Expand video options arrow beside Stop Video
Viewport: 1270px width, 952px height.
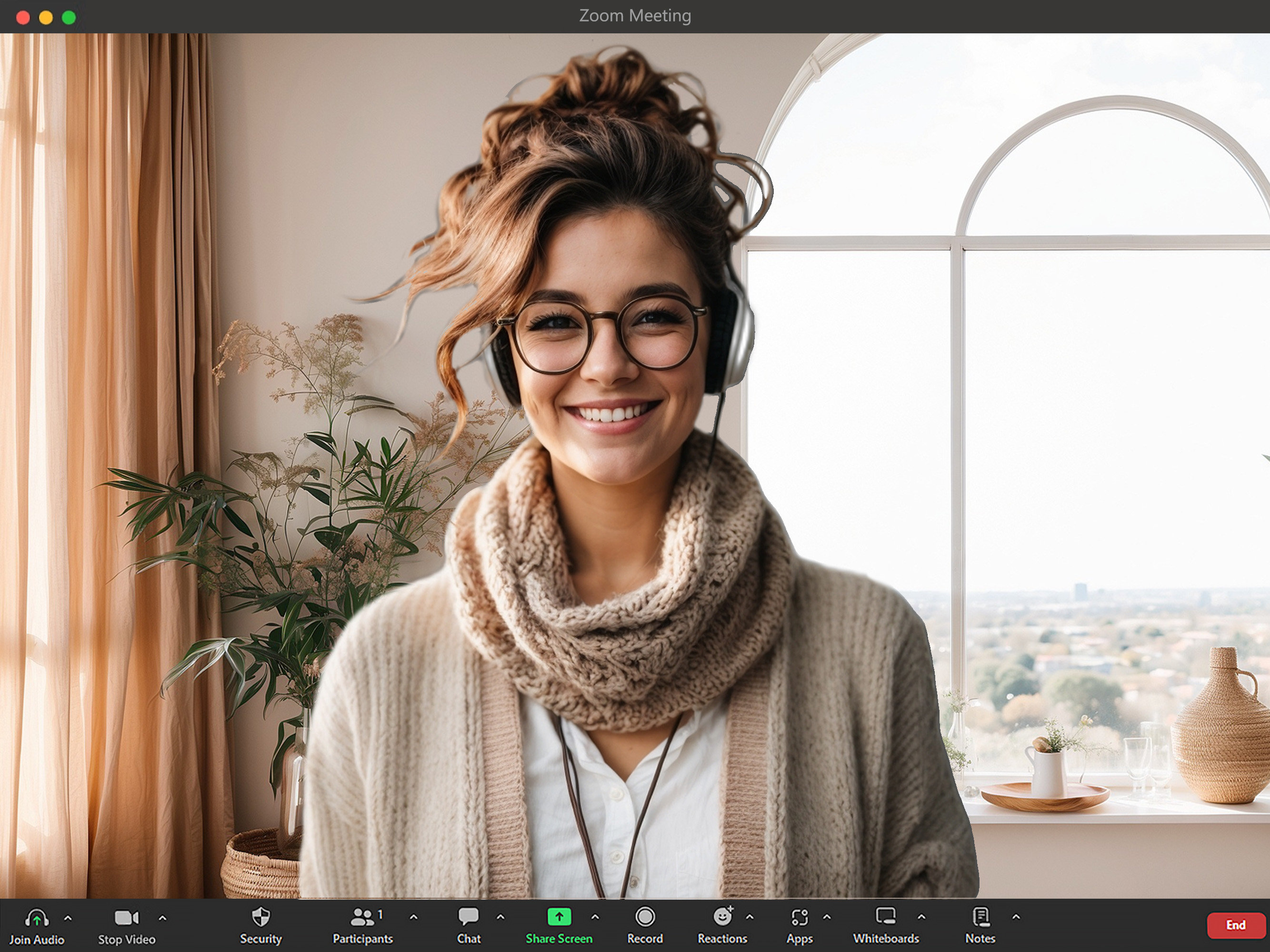click(162, 918)
